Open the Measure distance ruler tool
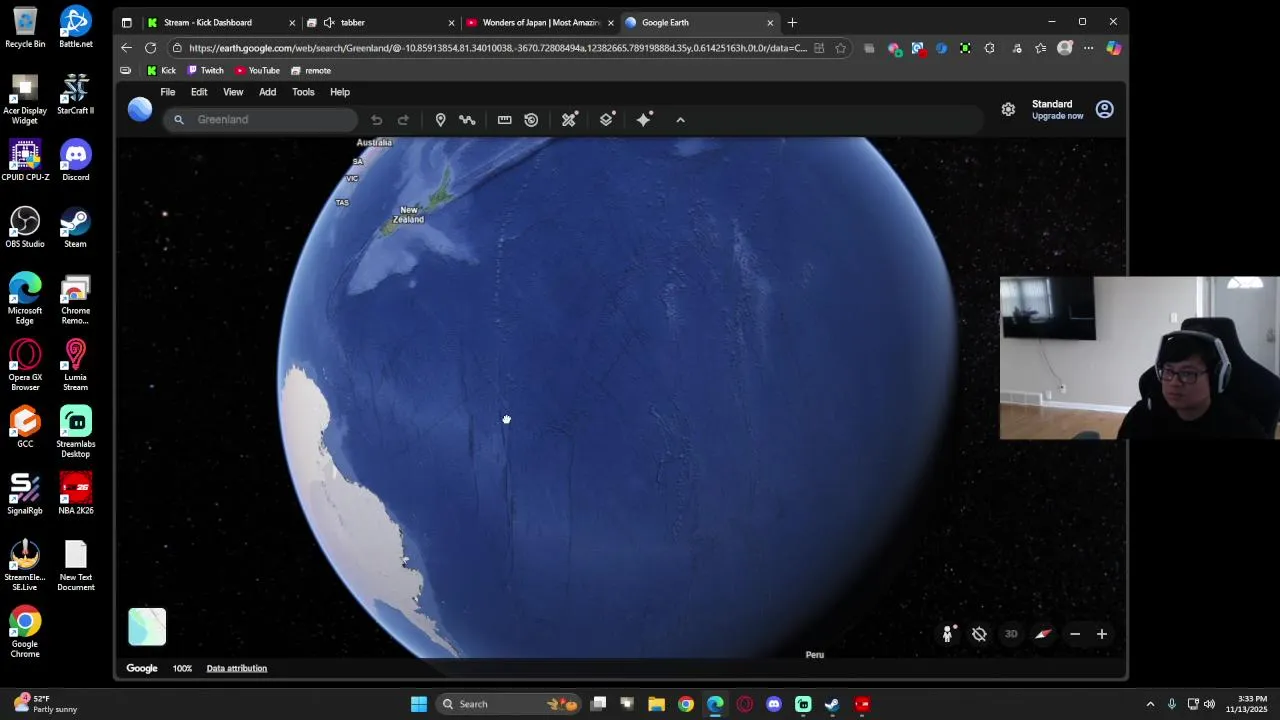The width and height of the screenshot is (1280, 720). click(504, 120)
